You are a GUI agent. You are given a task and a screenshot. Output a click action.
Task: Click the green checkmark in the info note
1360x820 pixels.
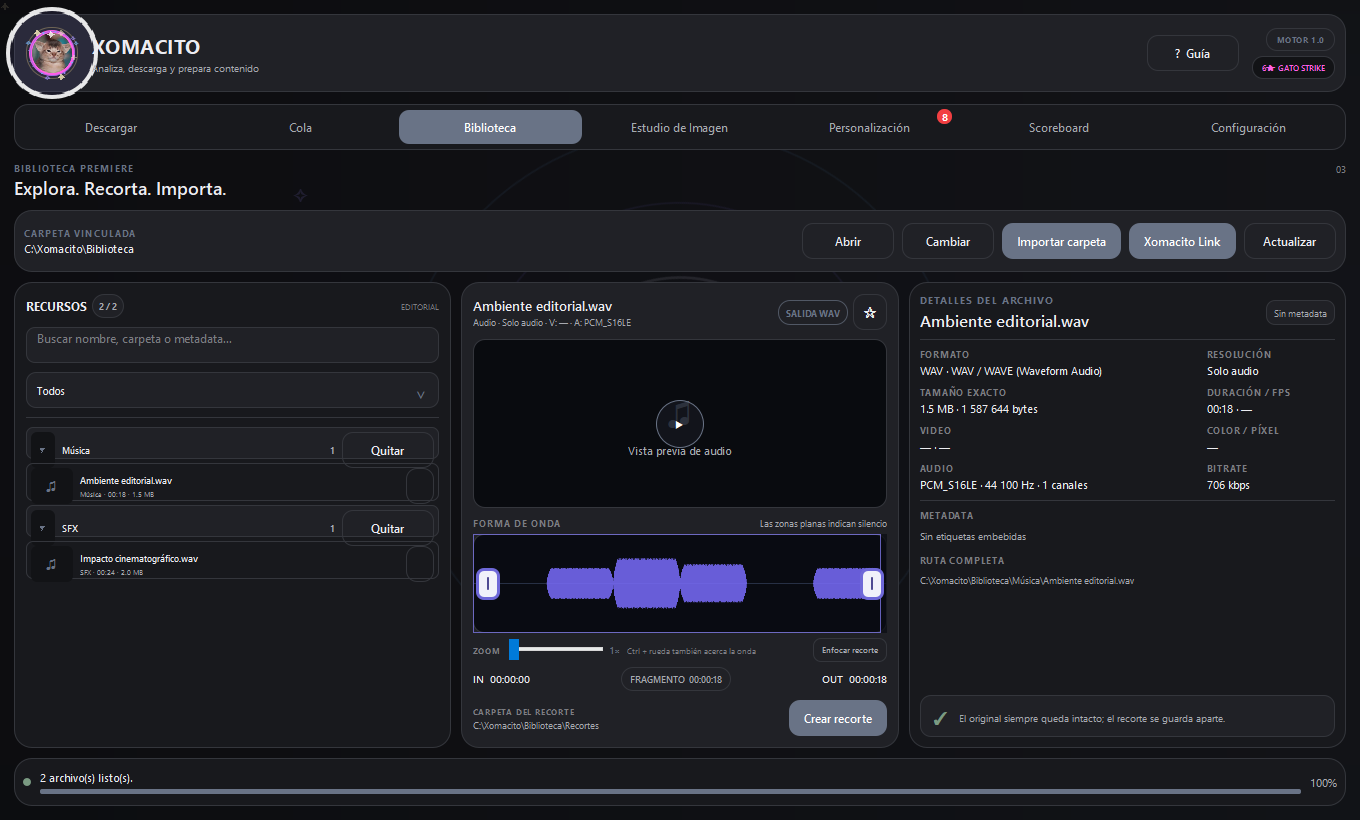[940, 718]
